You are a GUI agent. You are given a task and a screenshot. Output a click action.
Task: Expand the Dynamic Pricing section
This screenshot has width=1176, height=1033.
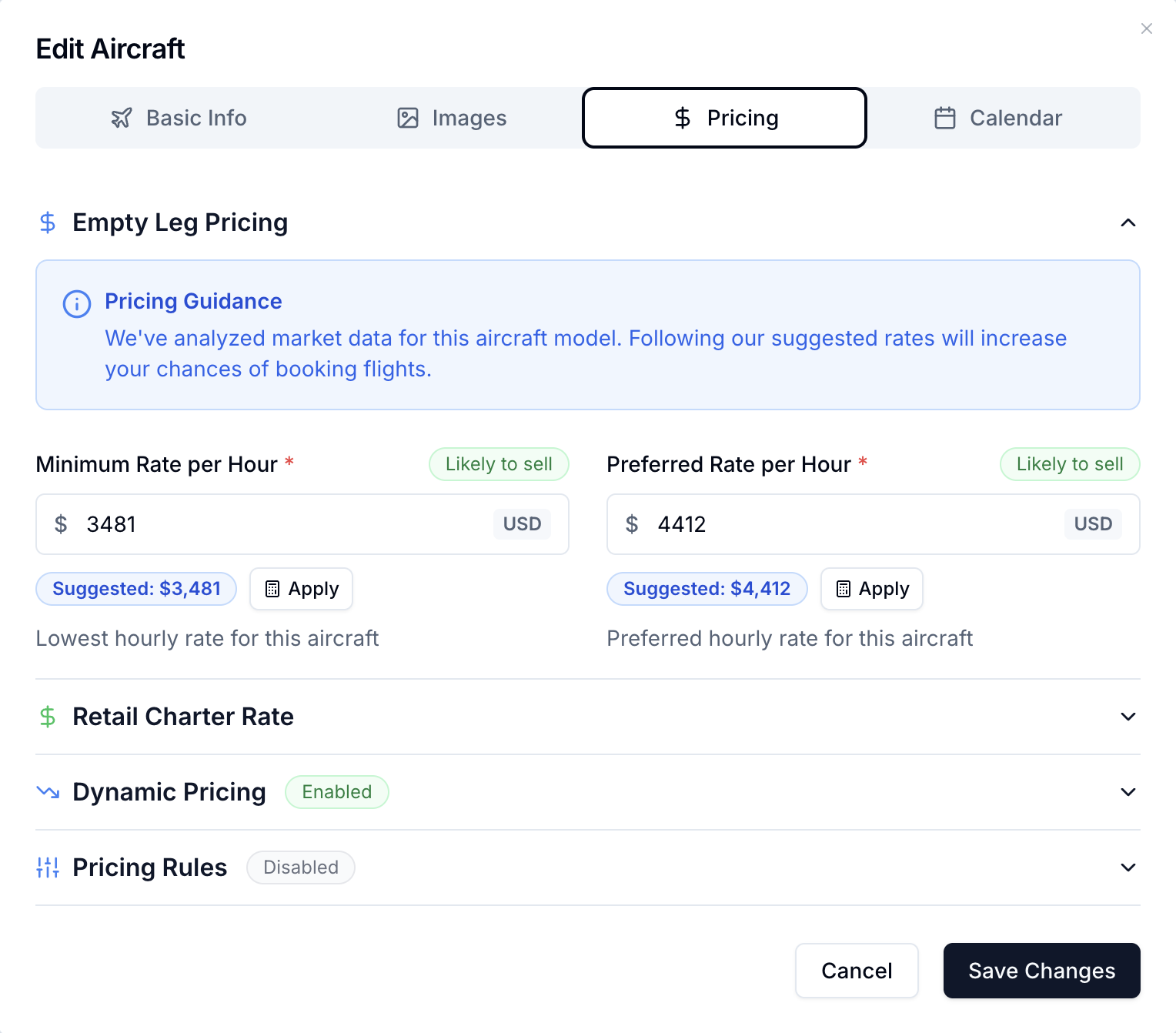1128,792
